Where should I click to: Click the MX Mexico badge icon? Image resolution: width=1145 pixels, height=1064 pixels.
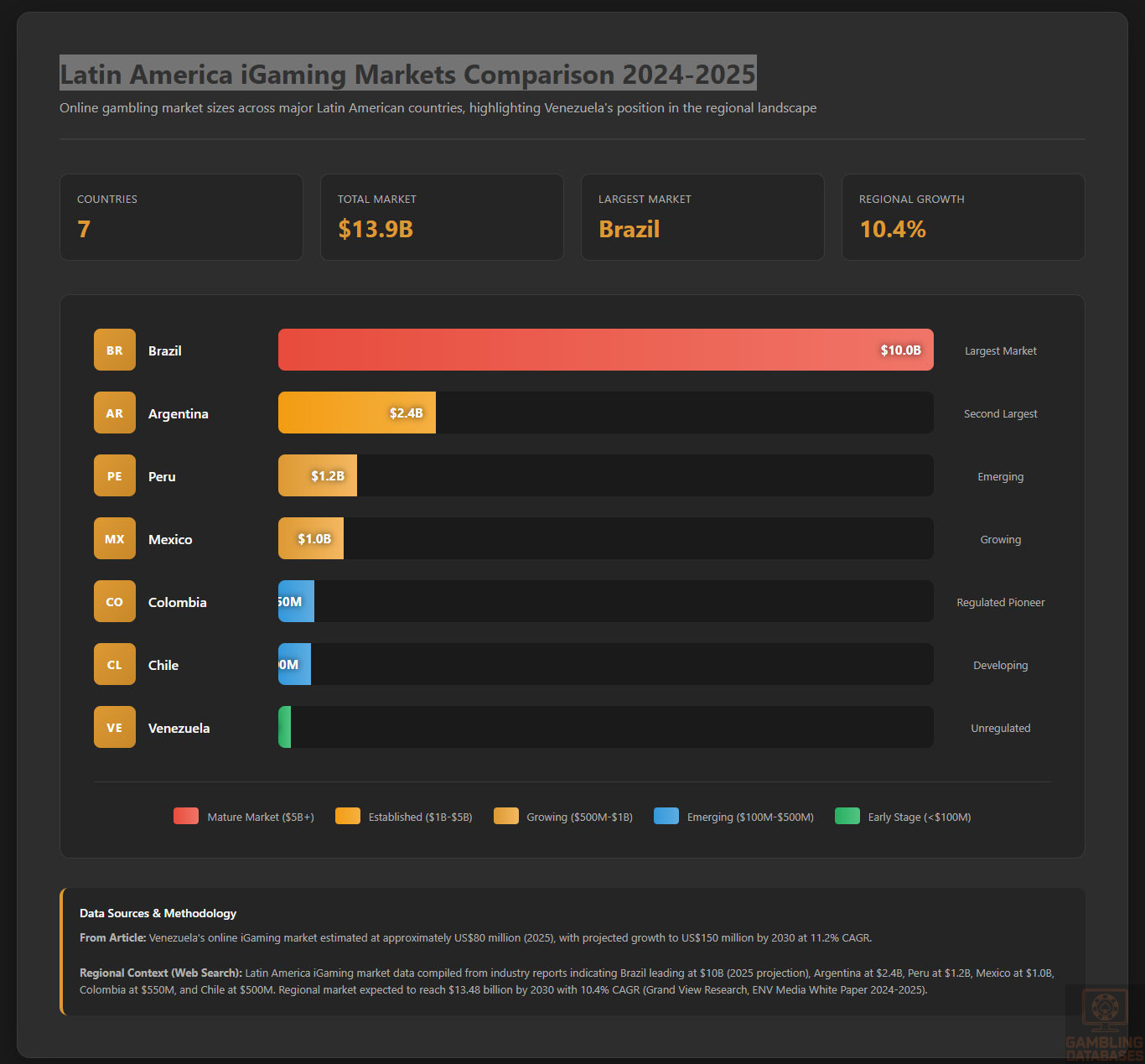coord(115,539)
